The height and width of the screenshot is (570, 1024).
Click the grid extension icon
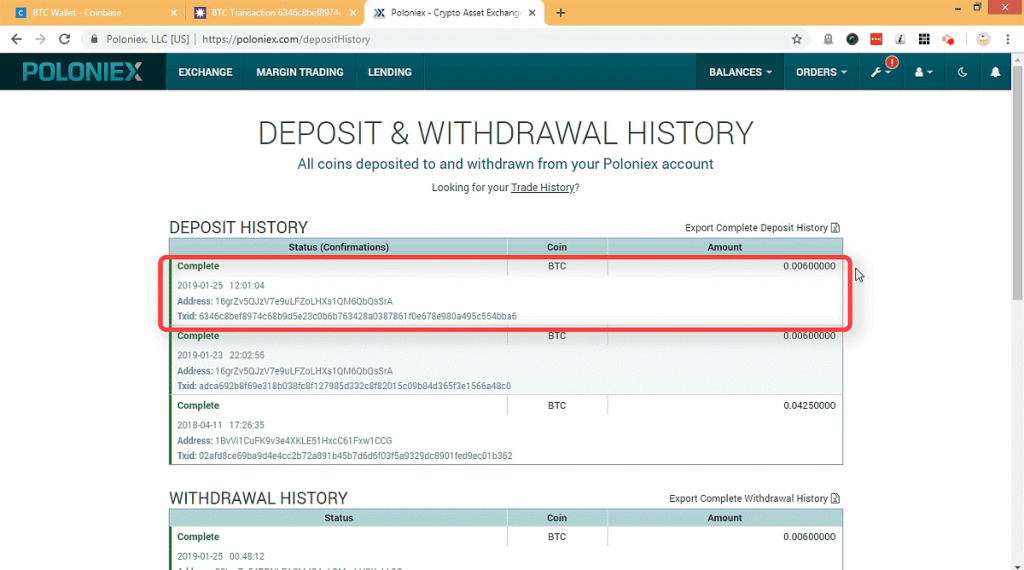pyautogui.click(x=924, y=39)
